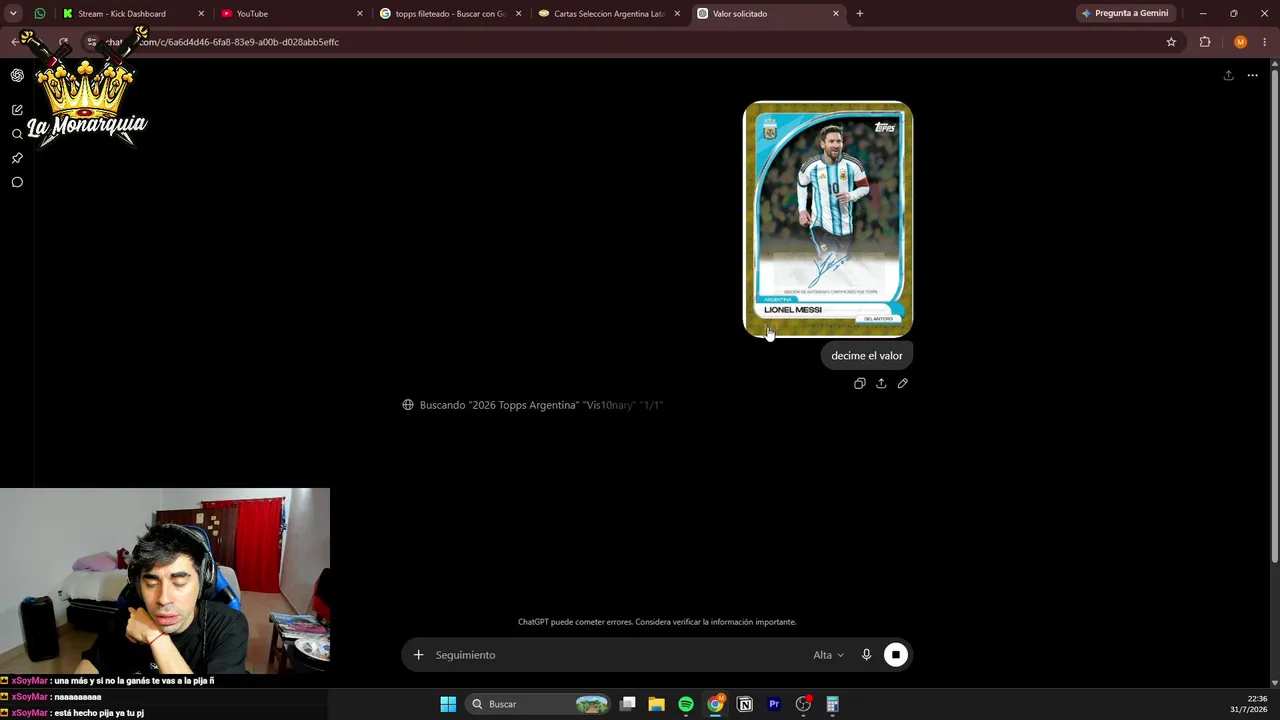The width and height of the screenshot is (1280, 720).
Task: Edit the 'decime el valor' message
Action: pos(903,383)
